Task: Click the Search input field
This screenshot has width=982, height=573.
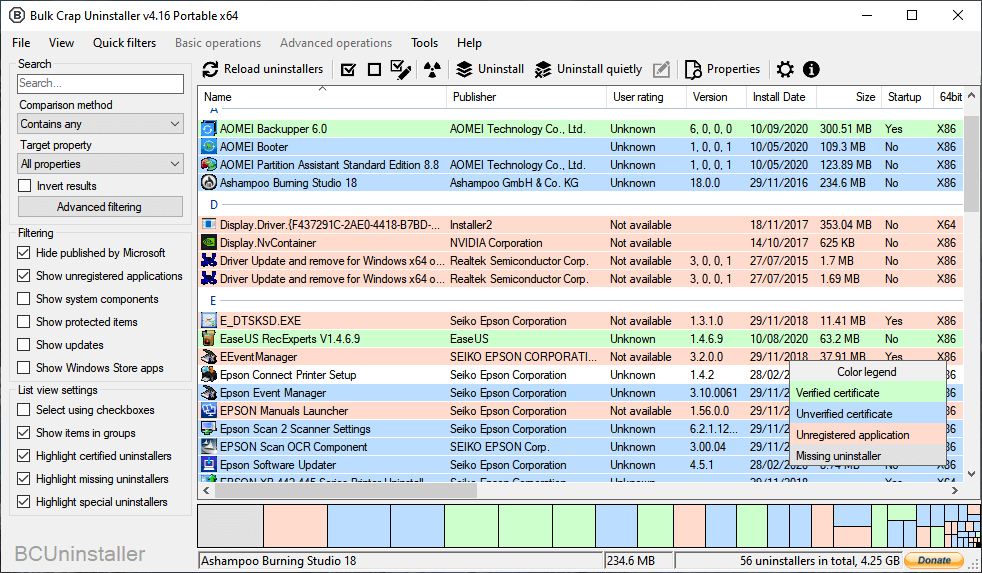Action: point(100,83)
